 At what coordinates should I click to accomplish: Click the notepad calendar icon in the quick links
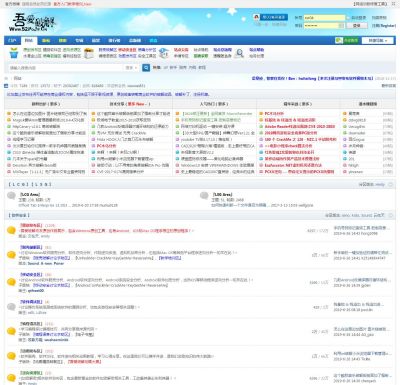pos(89,53)
